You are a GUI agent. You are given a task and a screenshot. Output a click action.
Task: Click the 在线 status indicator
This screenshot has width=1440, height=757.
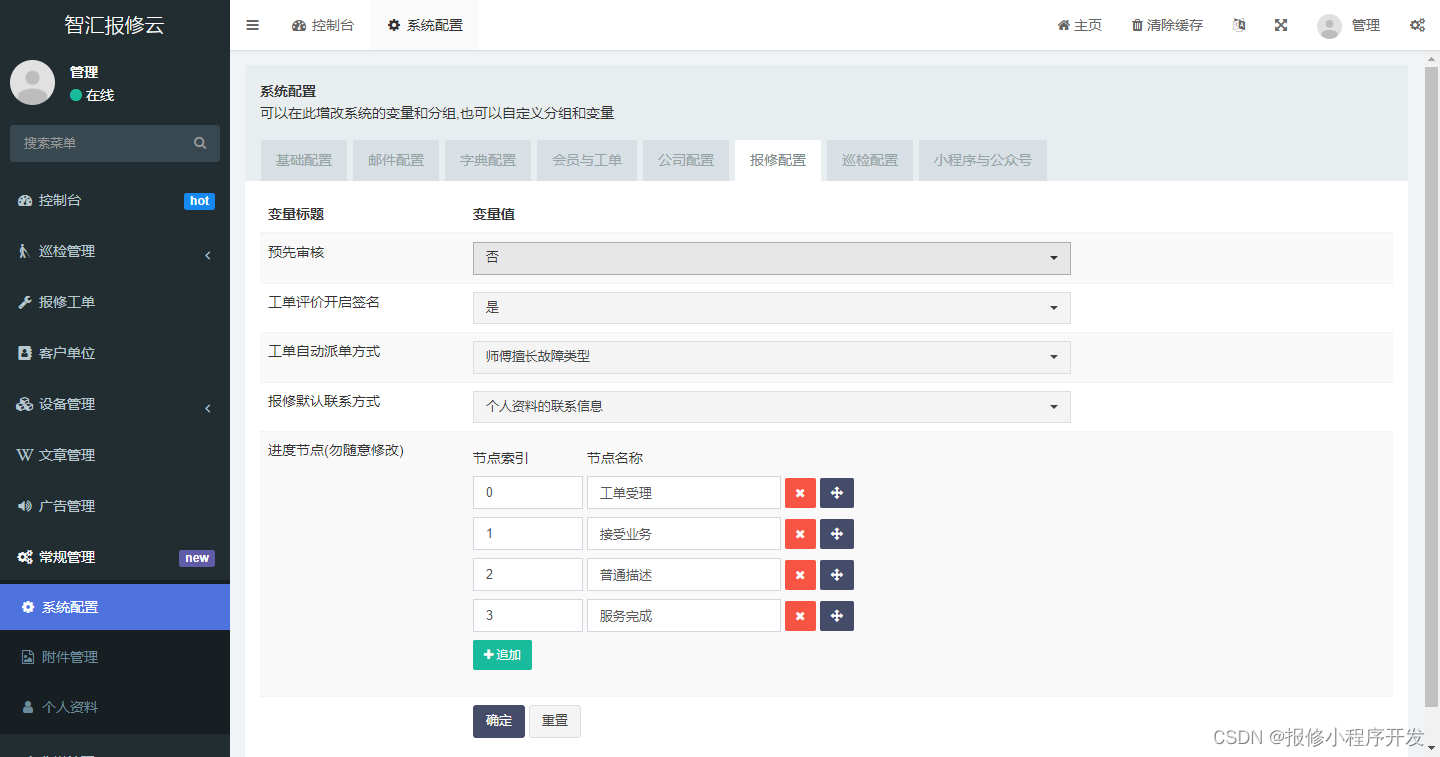[x=92, y=95]
